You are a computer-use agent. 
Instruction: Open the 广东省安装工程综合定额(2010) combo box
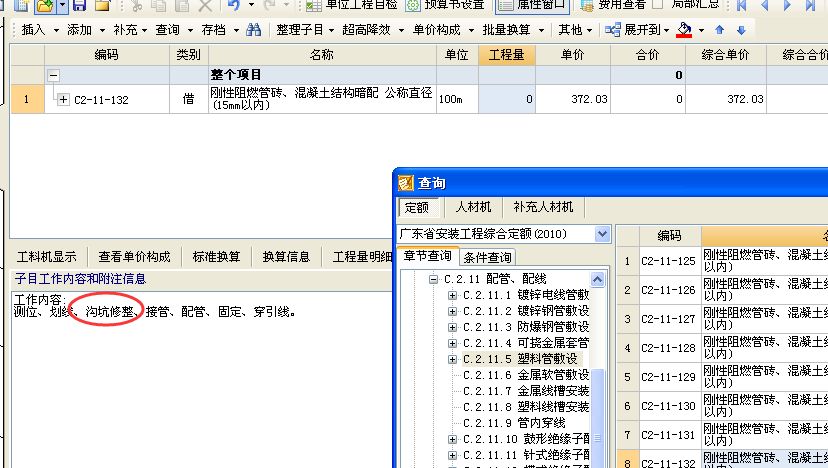(504, 233)
